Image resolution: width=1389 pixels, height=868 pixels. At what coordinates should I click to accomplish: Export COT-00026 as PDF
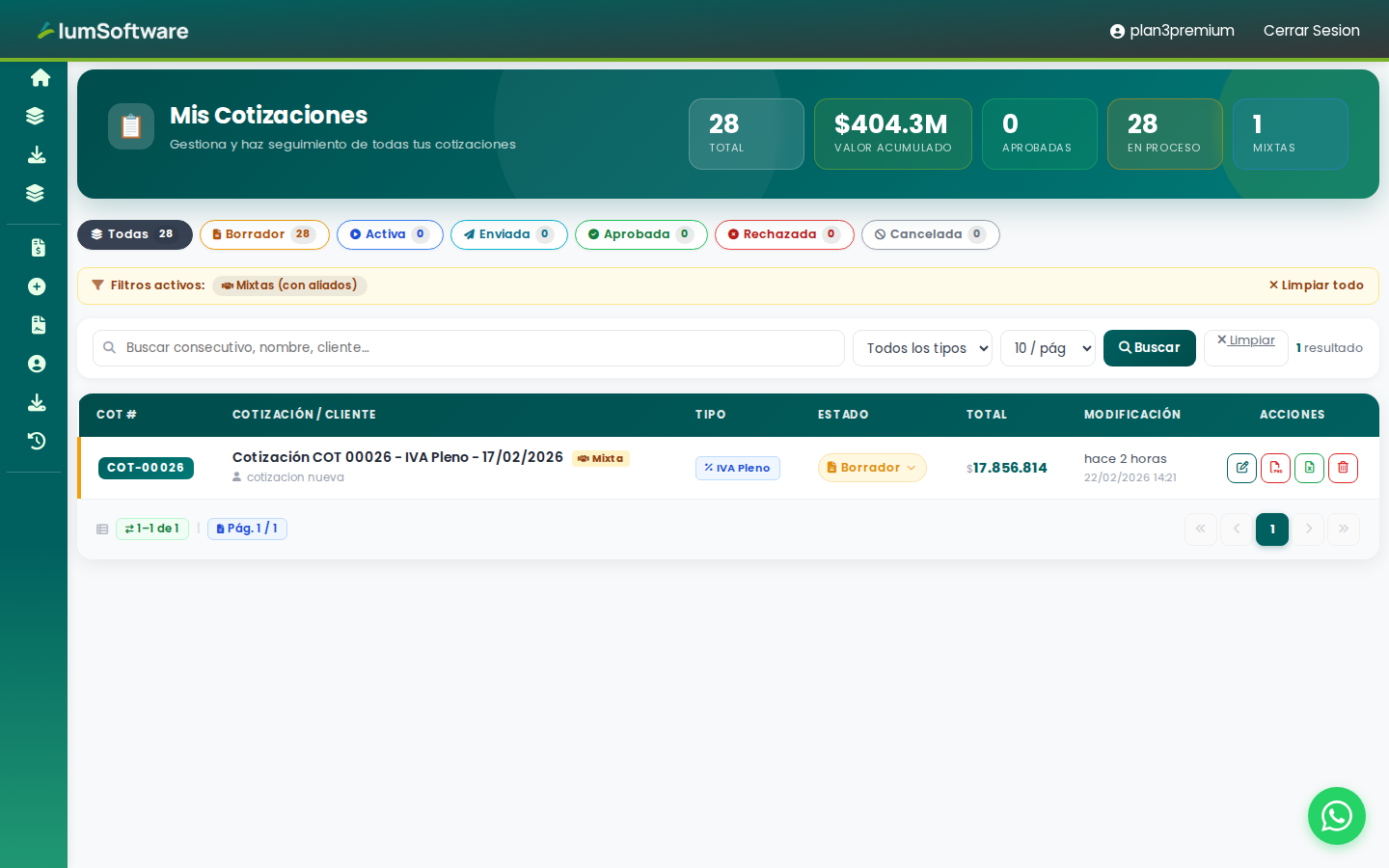1275,468
